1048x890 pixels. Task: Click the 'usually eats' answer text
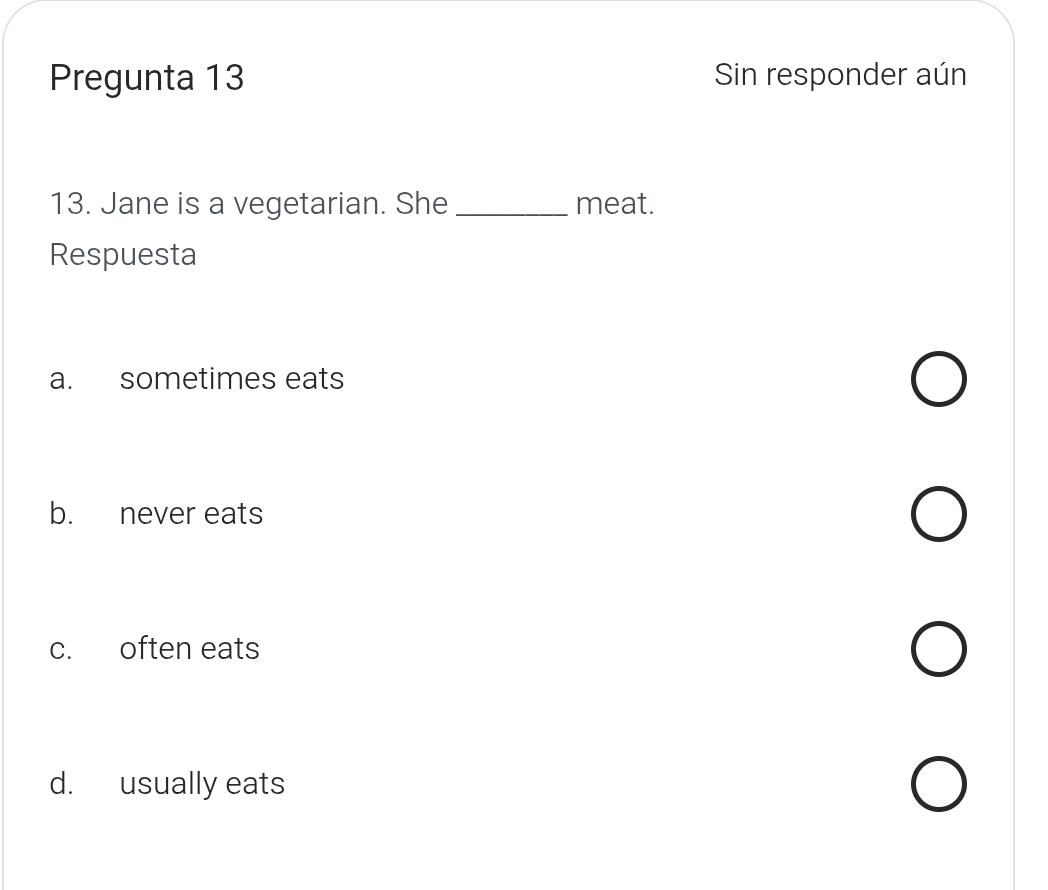(202, 784)
